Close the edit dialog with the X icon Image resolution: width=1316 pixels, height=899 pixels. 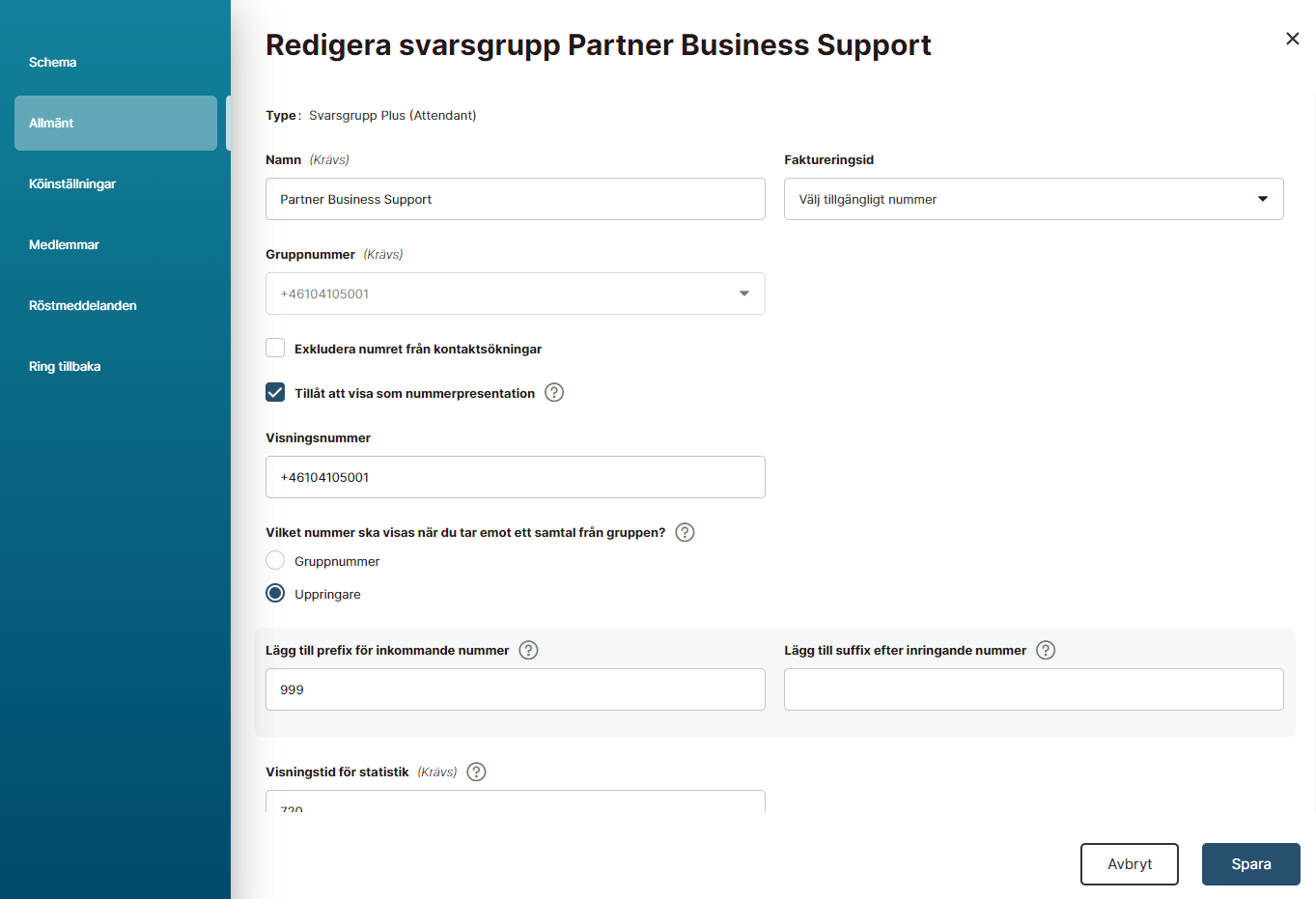pos(1292,39)
